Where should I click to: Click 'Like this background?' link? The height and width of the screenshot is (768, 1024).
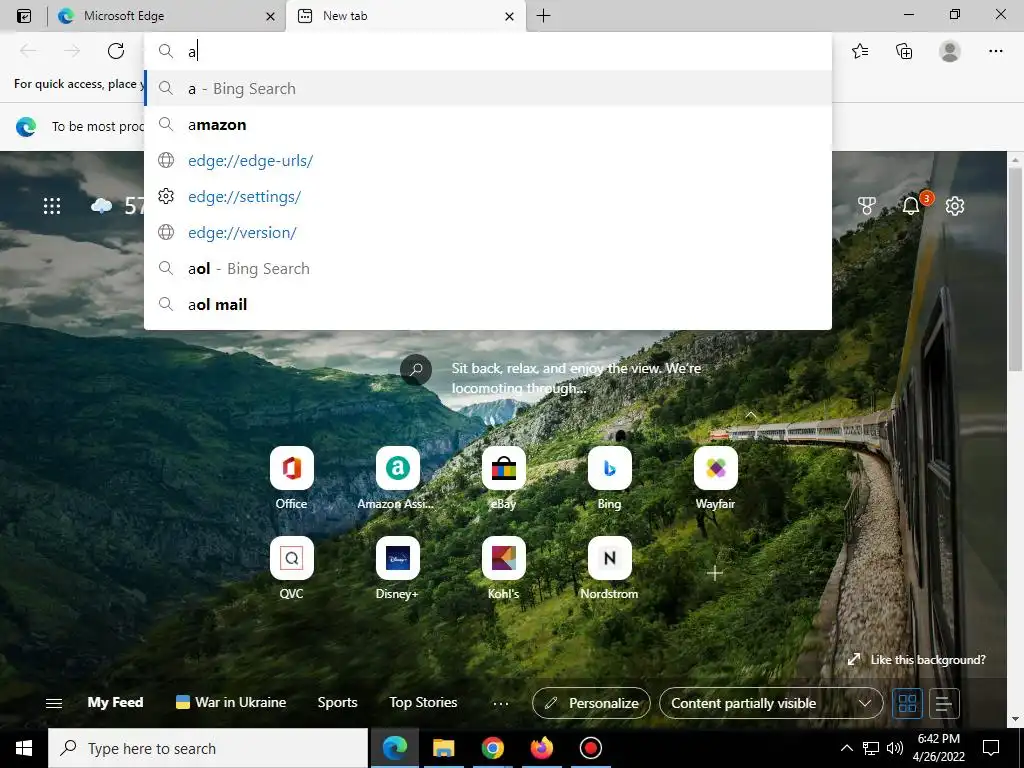click(916, 660)
